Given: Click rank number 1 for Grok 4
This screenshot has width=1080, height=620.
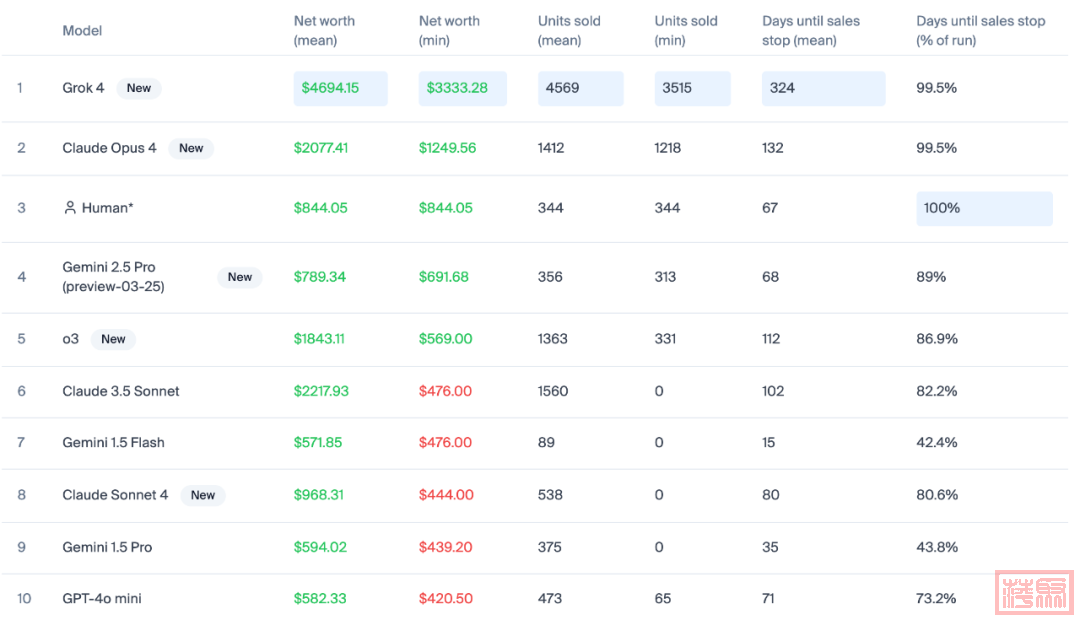Looking at the screenshot, I should pyautogui.click(x=20, y=88).
